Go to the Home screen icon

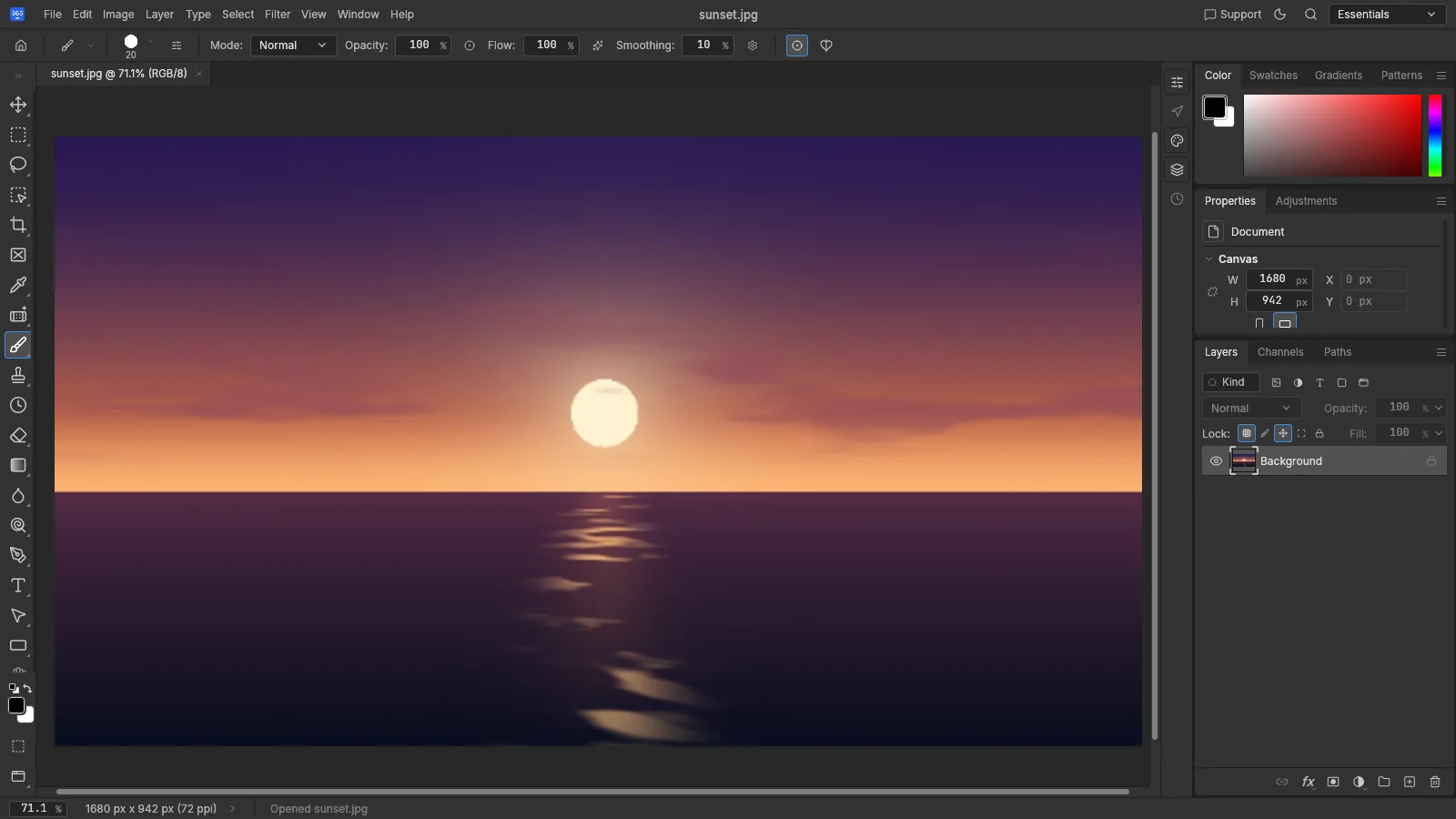point(21,45)
